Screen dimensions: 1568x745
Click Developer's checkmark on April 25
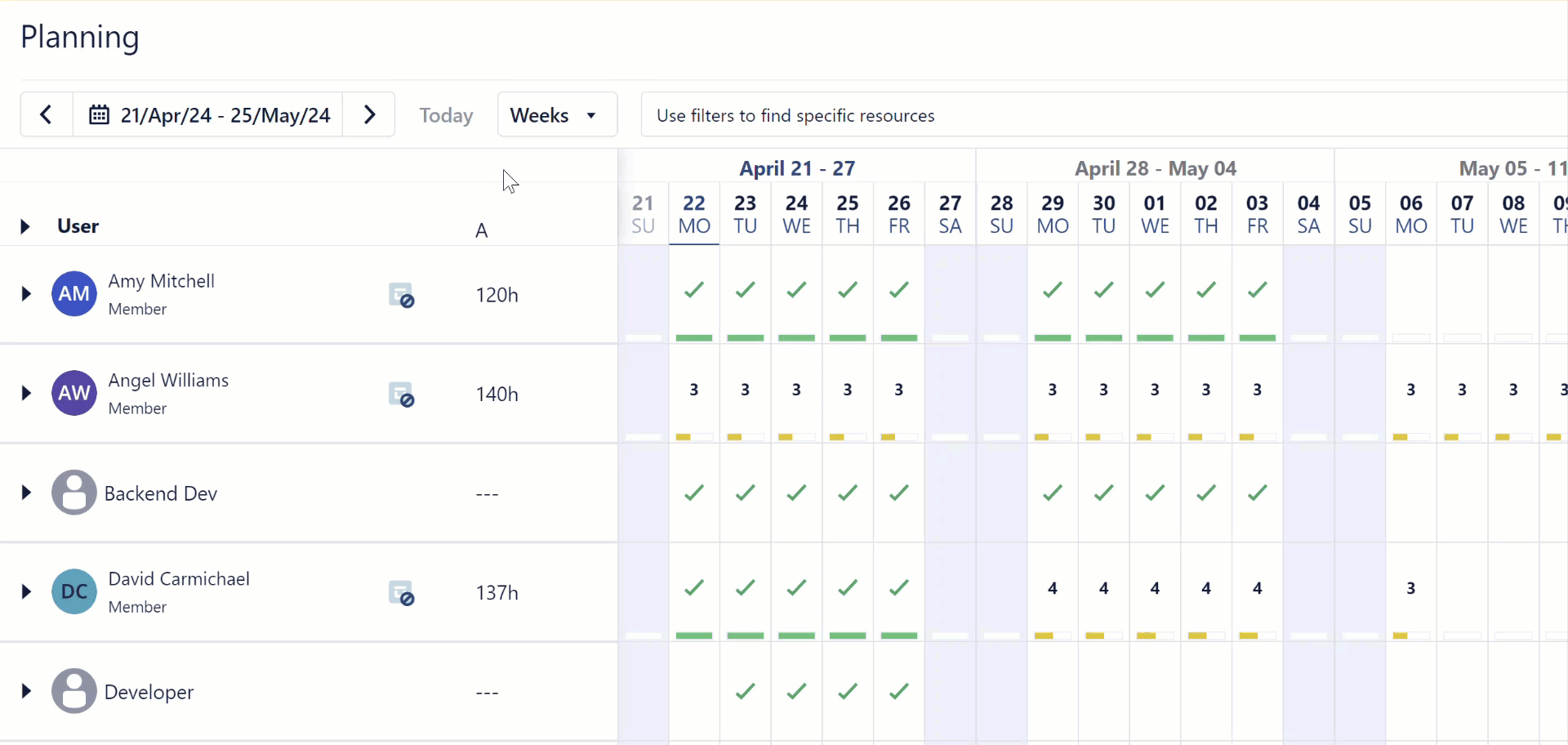click(847, 691)
